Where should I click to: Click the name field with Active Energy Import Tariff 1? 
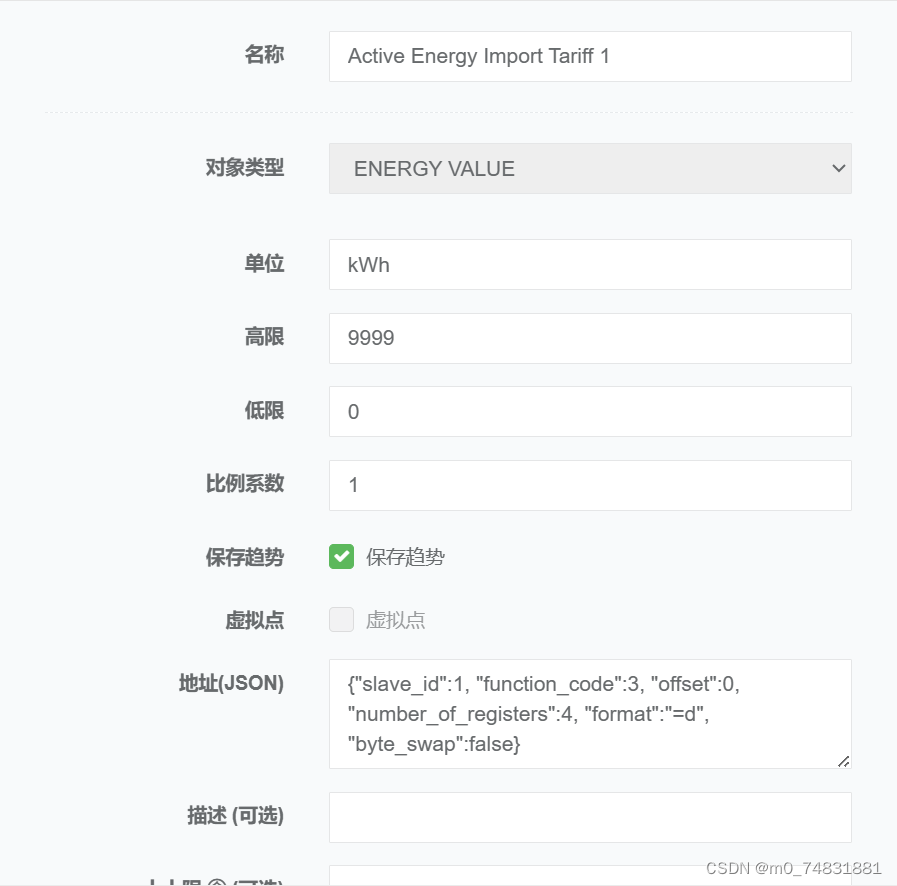(590, 56)
